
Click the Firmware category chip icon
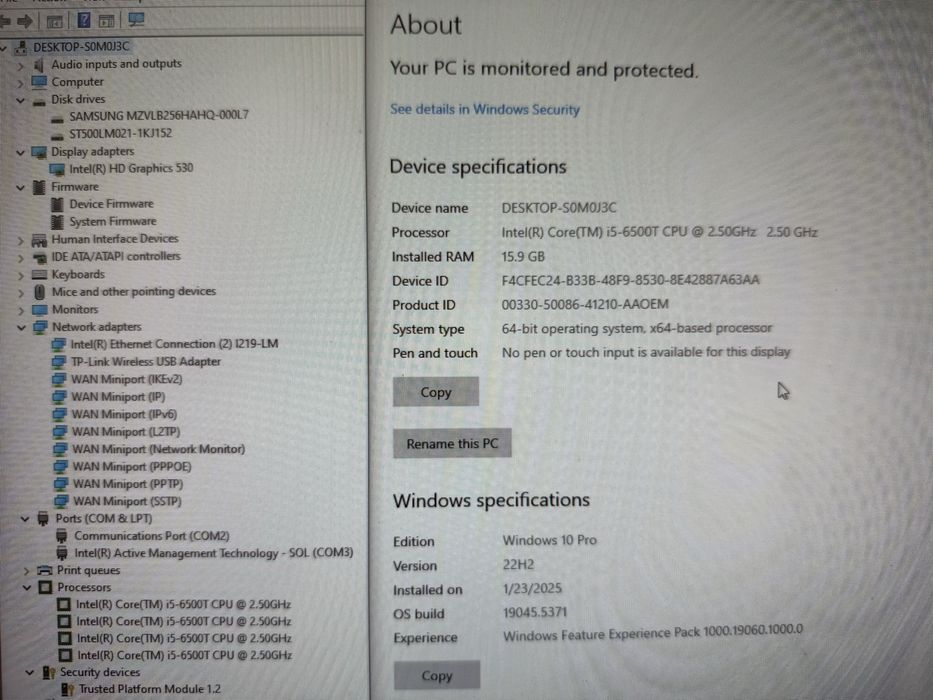pyautogui.click(x=39, y=188)
